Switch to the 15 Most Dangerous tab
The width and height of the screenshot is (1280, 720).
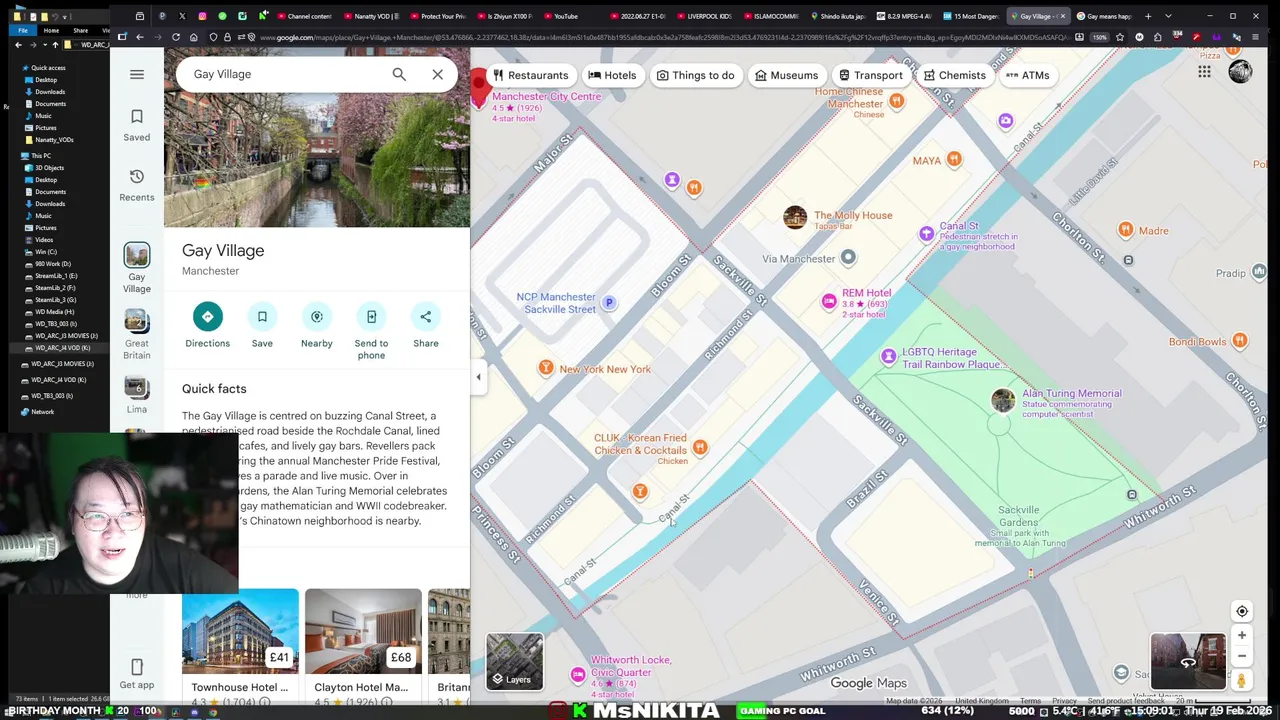pyautogui.click(x=970, y=16)
